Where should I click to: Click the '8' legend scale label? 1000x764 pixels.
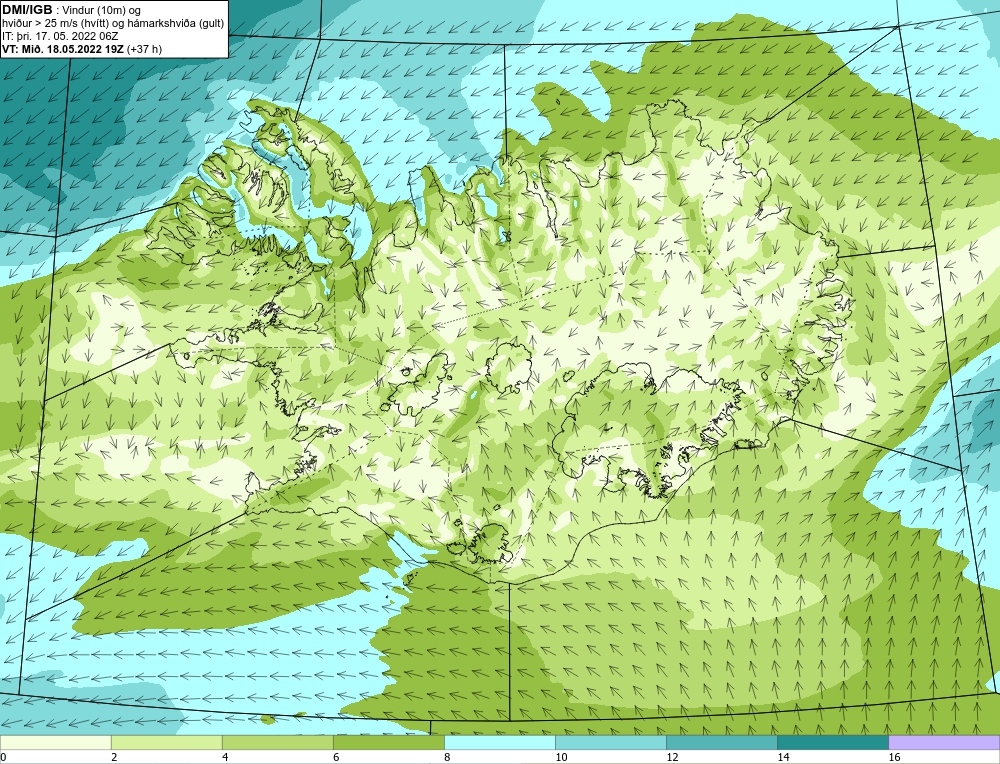pos(447,757)
